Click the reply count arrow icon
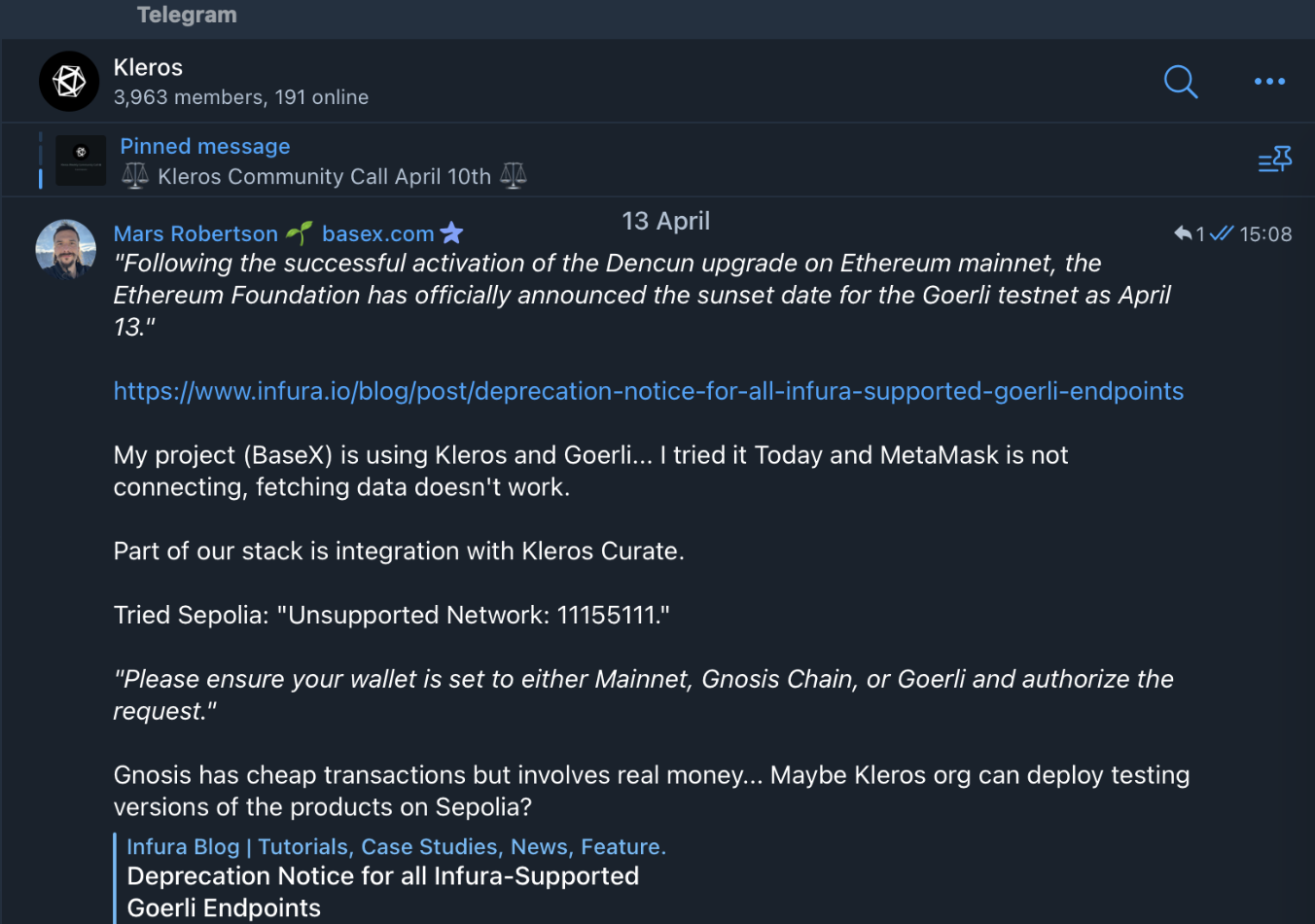This screenshot has width=1315, height=924. pyautogui.click(x=1183, y=233)
